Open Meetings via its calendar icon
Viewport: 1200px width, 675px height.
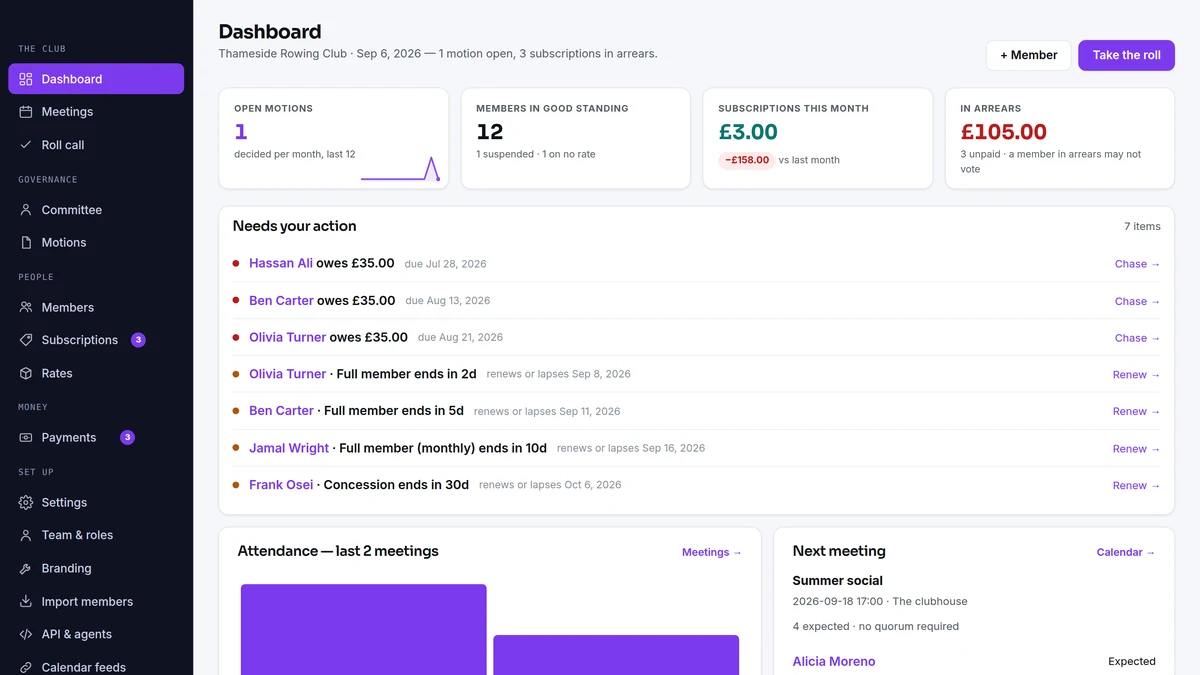pyautogui.click(x=26, y=112)
